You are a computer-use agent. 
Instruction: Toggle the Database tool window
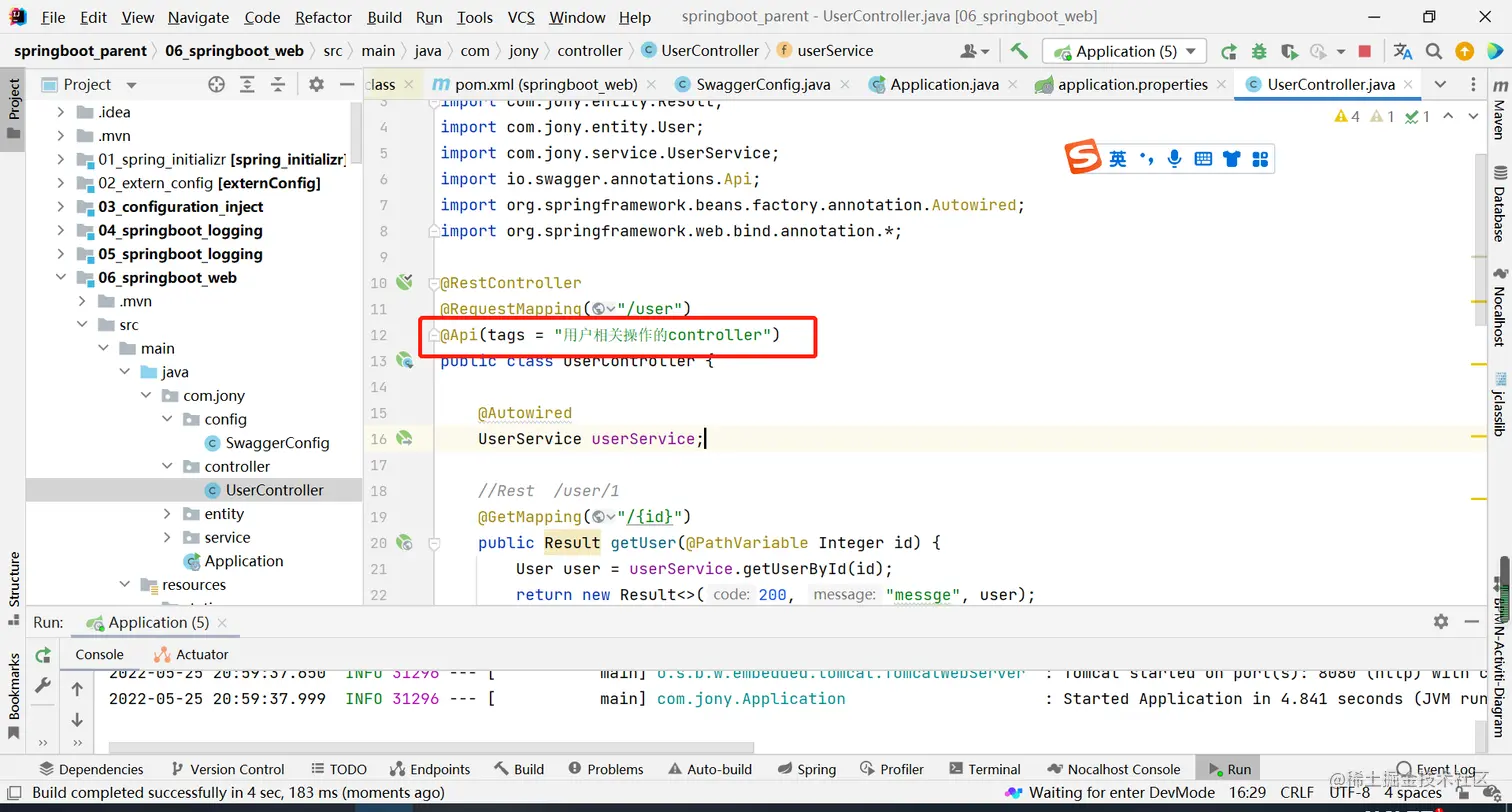coord(1499,203)
